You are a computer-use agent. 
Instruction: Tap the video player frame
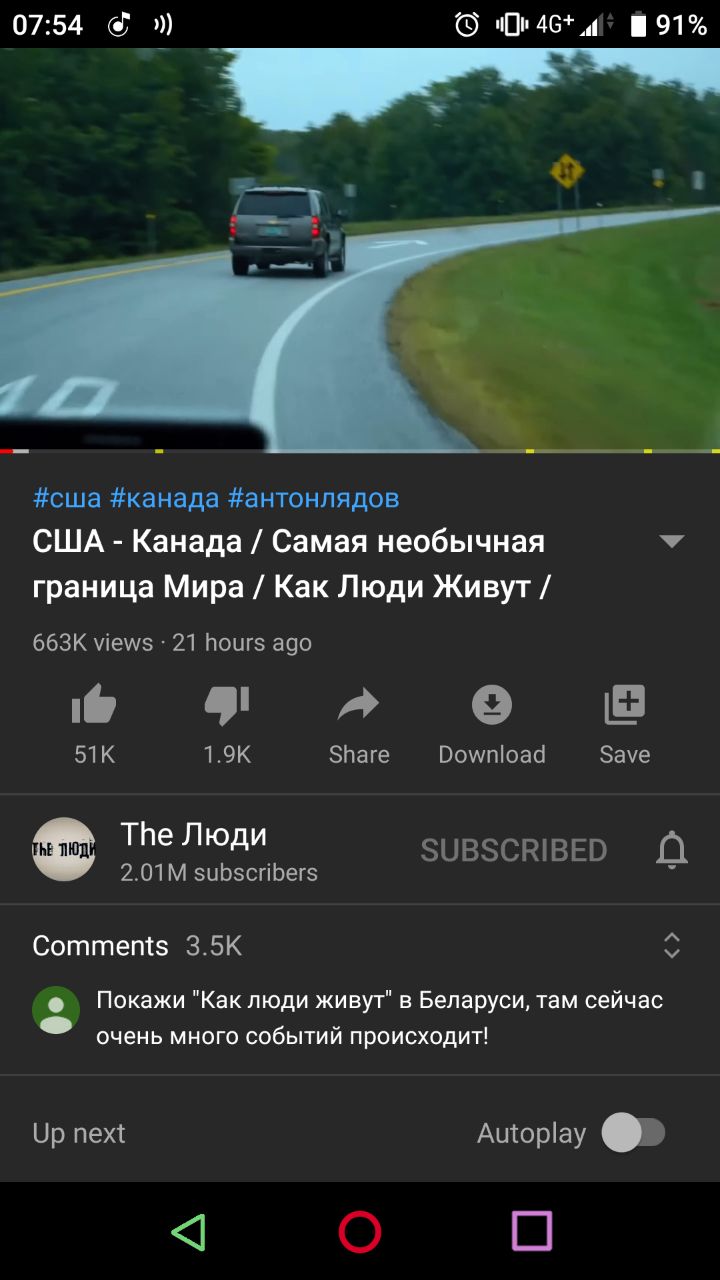click(x=360, y=250)
